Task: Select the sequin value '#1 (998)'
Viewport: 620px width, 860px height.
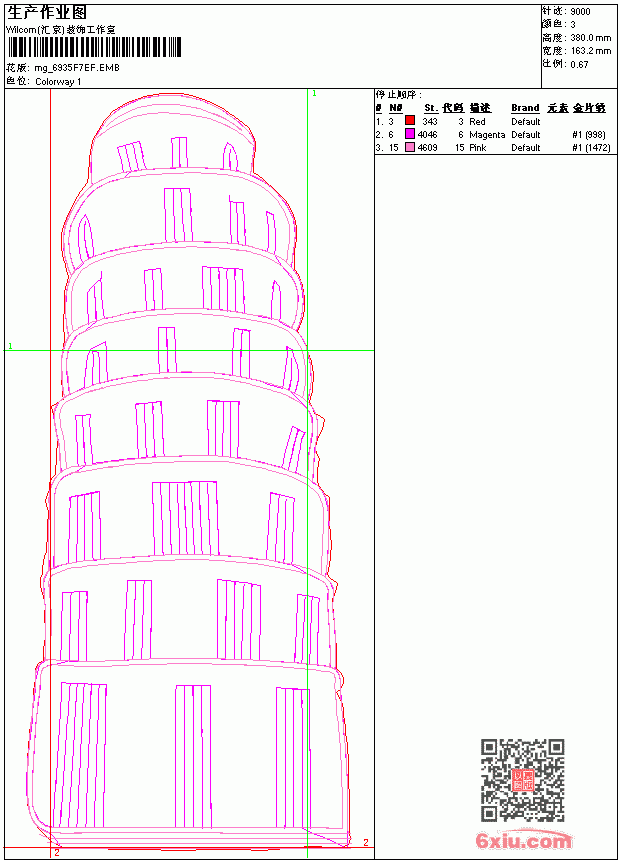Action: [x=589, y=134]
